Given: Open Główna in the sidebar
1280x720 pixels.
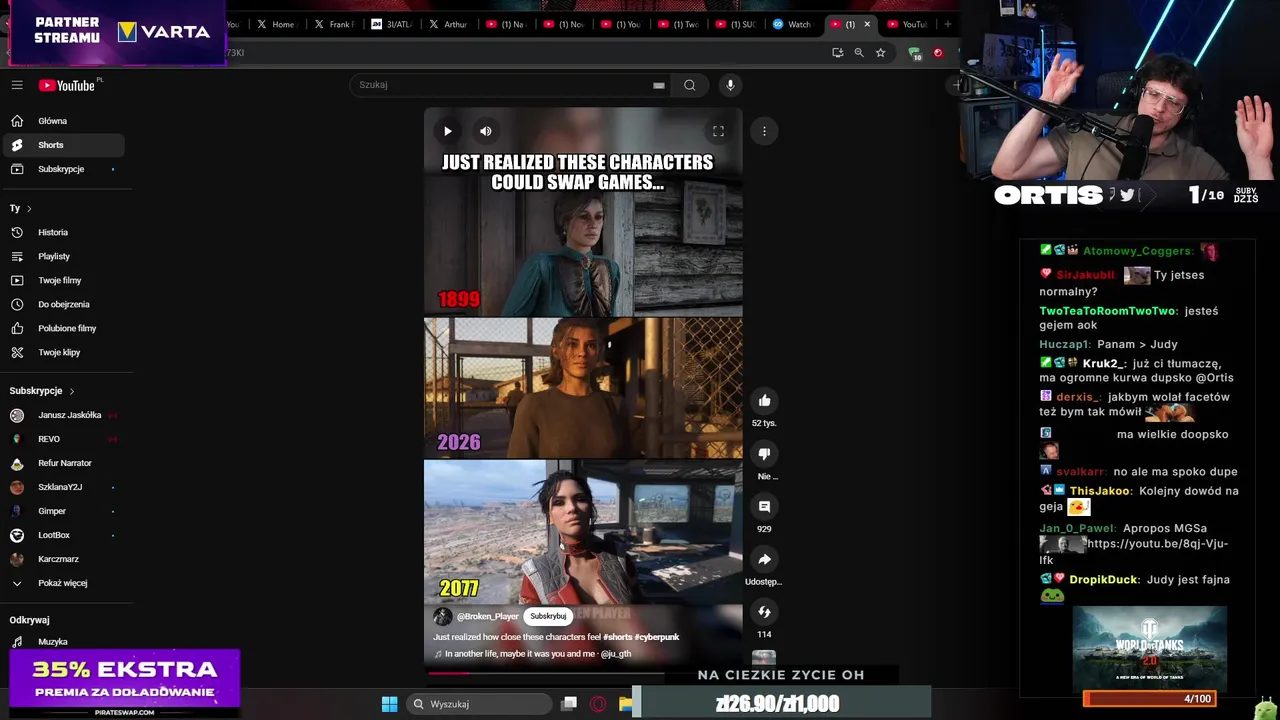Looking at the screenshot, I should click(x=62, y=121).
